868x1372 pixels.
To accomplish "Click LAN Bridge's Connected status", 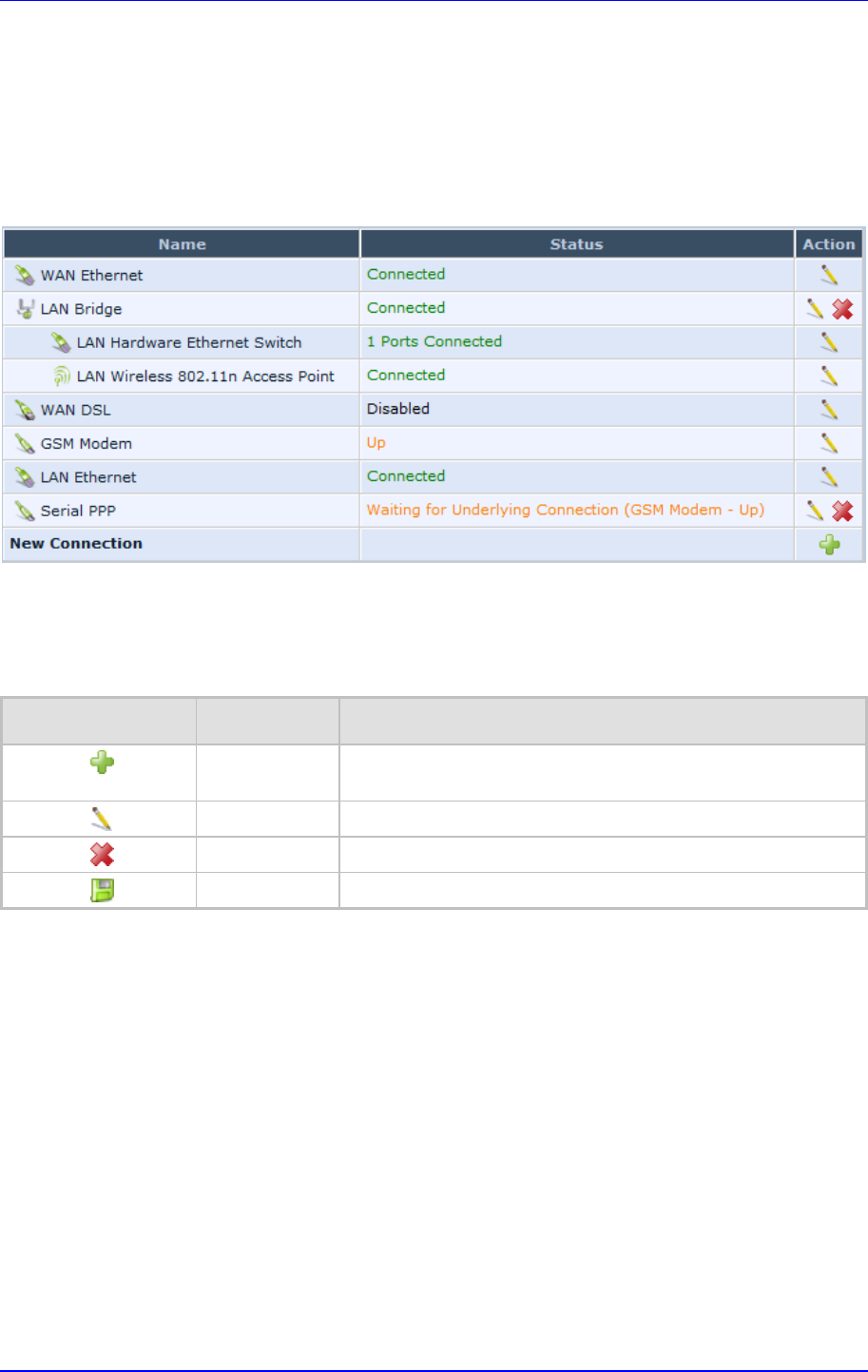I will tap(406, 308).
